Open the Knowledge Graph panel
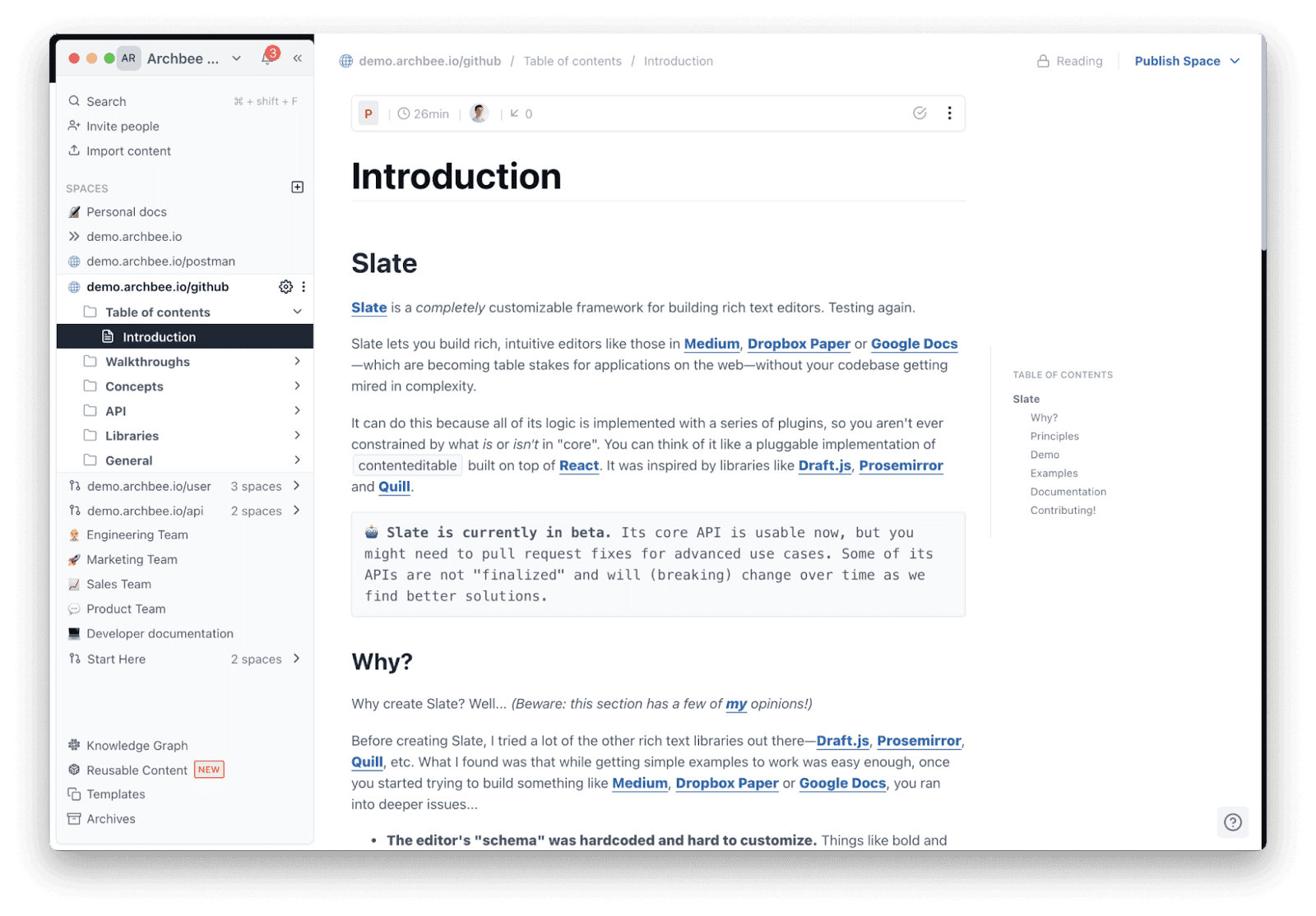This screenshot has width=1316, height=916. [137, 745]
